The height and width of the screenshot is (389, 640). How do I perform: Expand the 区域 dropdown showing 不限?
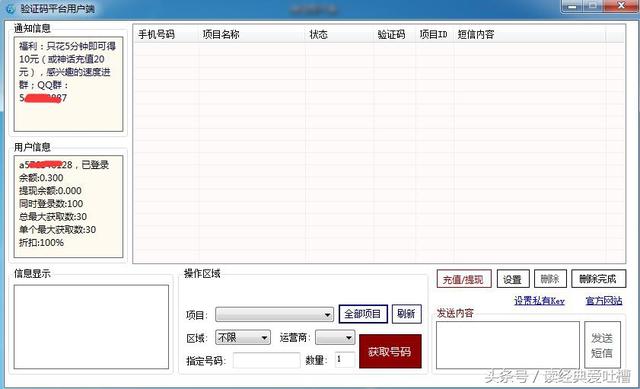(x=242, y=338)
